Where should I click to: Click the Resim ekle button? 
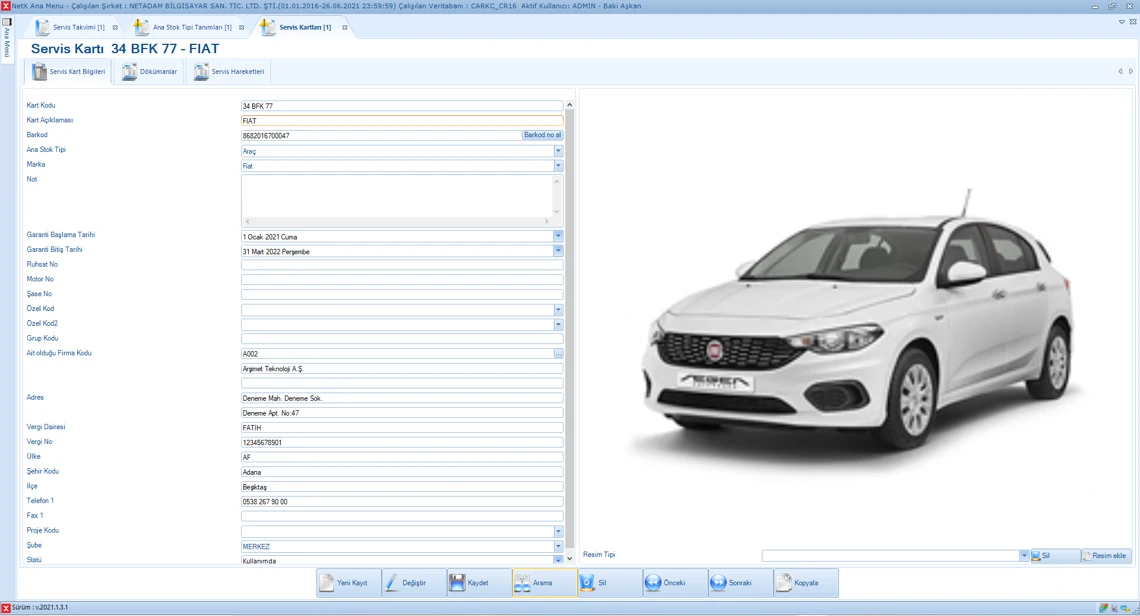(1105, 556)
